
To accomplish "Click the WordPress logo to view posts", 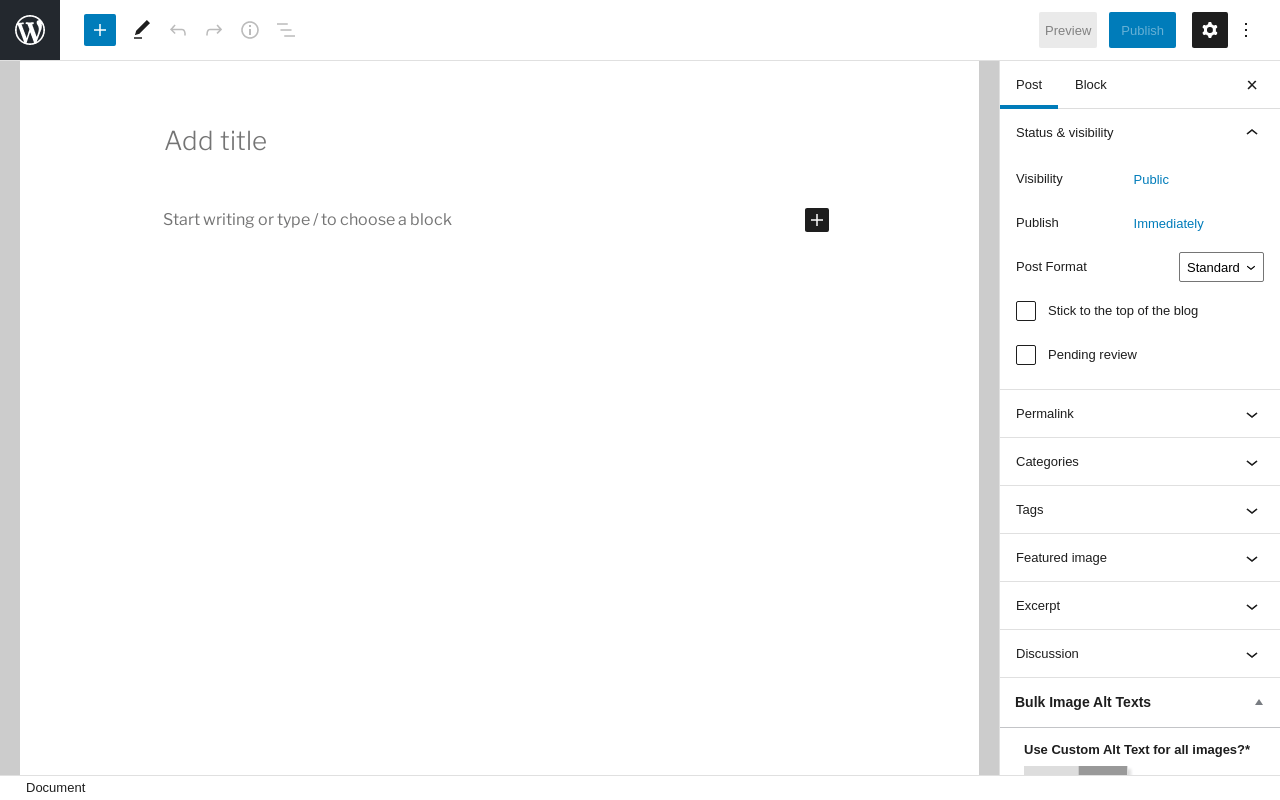I will (30, 30).
